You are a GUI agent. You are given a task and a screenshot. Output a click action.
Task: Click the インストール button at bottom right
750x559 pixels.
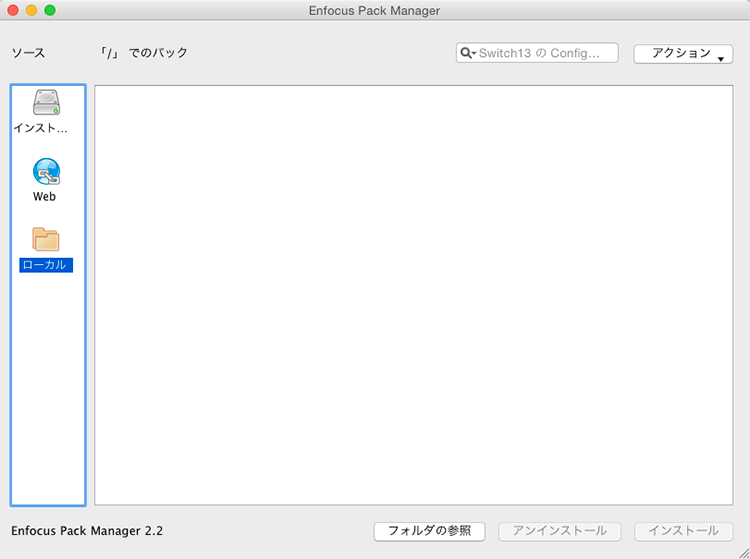684,531
